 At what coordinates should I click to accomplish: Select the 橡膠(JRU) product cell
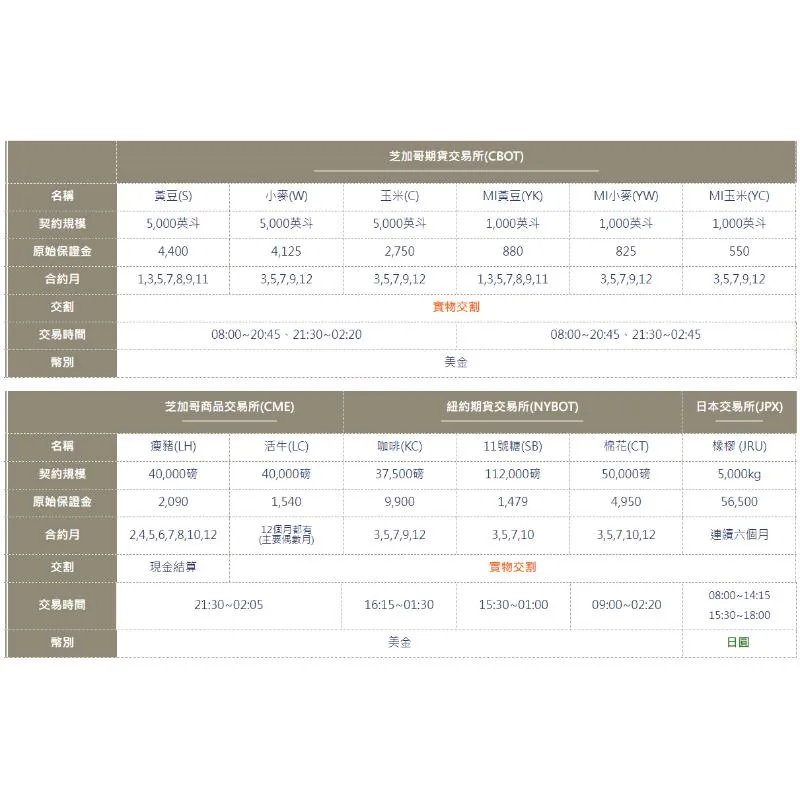[739, 446]
